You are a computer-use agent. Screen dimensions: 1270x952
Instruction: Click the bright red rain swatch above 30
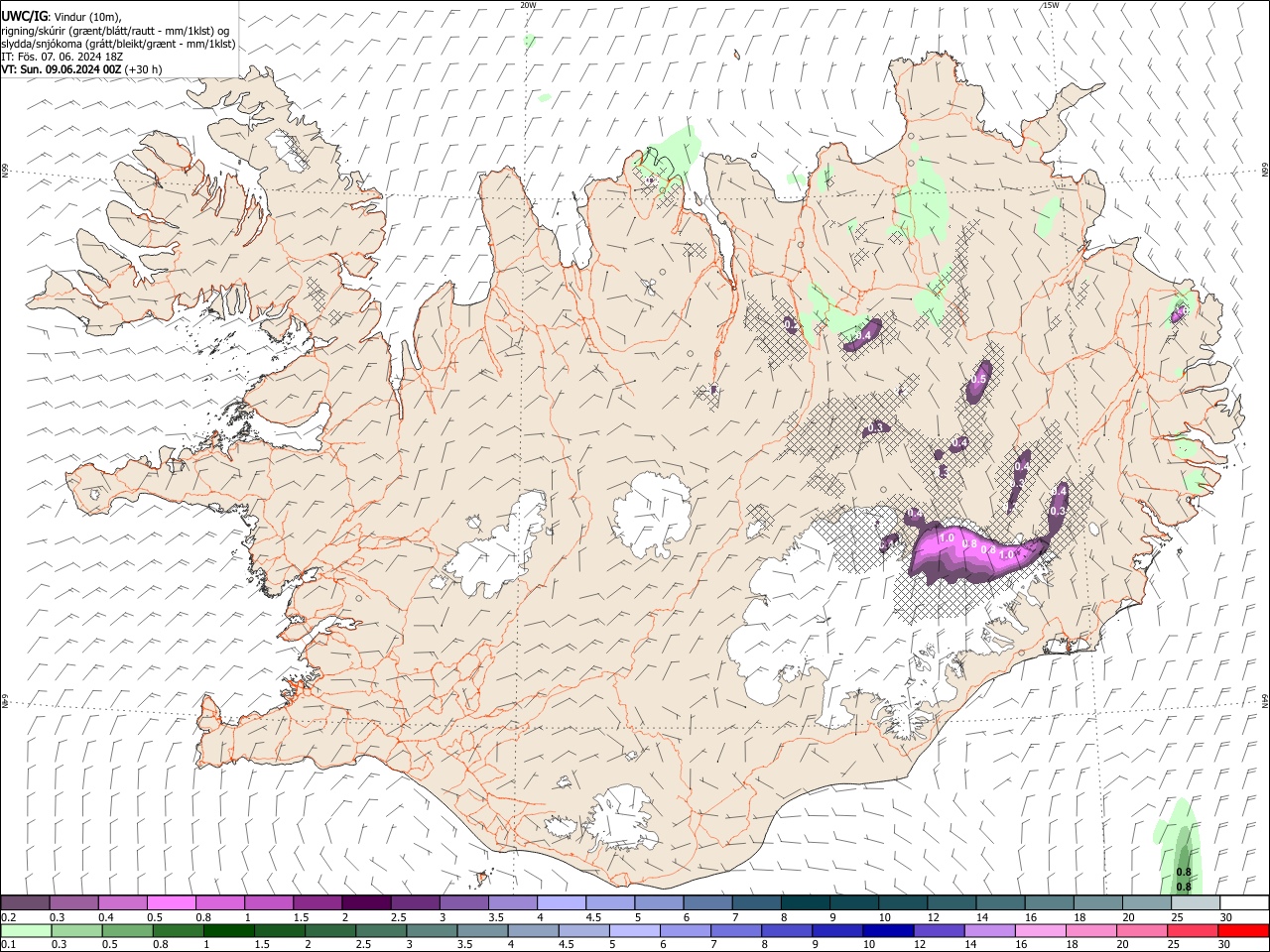pyautogui.click(x=1243, y=931)
